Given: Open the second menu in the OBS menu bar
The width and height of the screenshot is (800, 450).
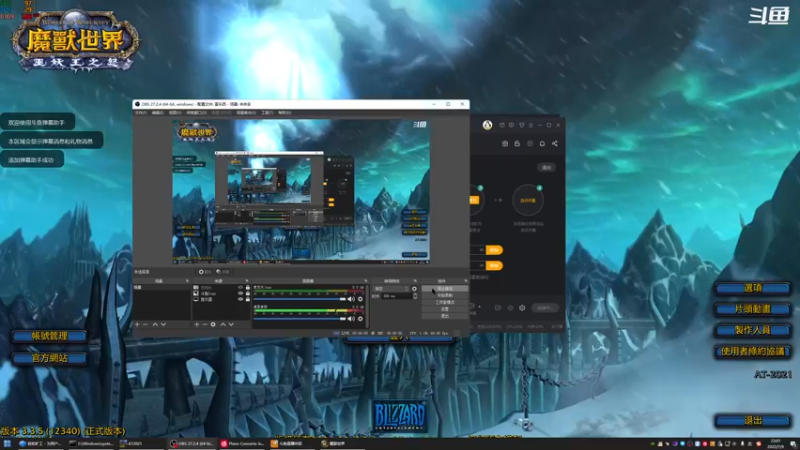Looking at the screenshot, I should [x=158, y=113].
